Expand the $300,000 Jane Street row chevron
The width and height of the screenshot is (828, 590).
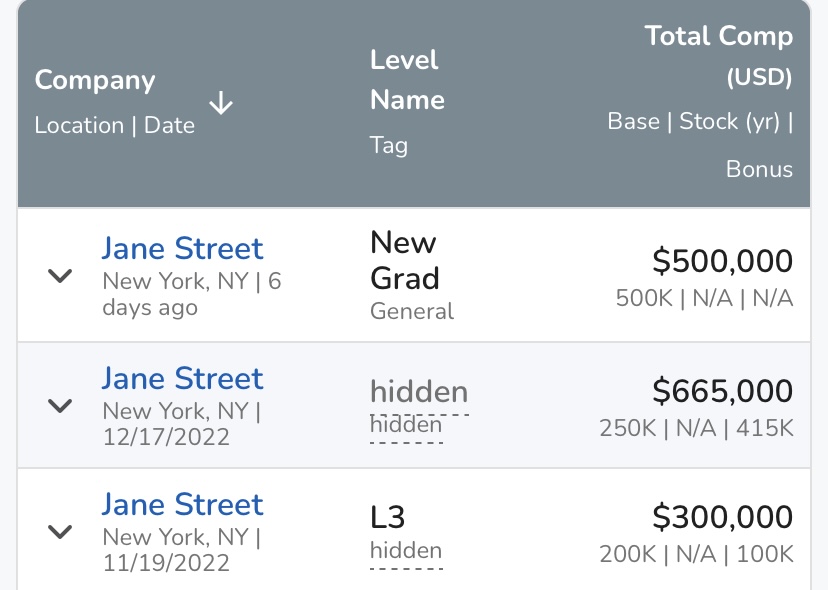[61, 532]
